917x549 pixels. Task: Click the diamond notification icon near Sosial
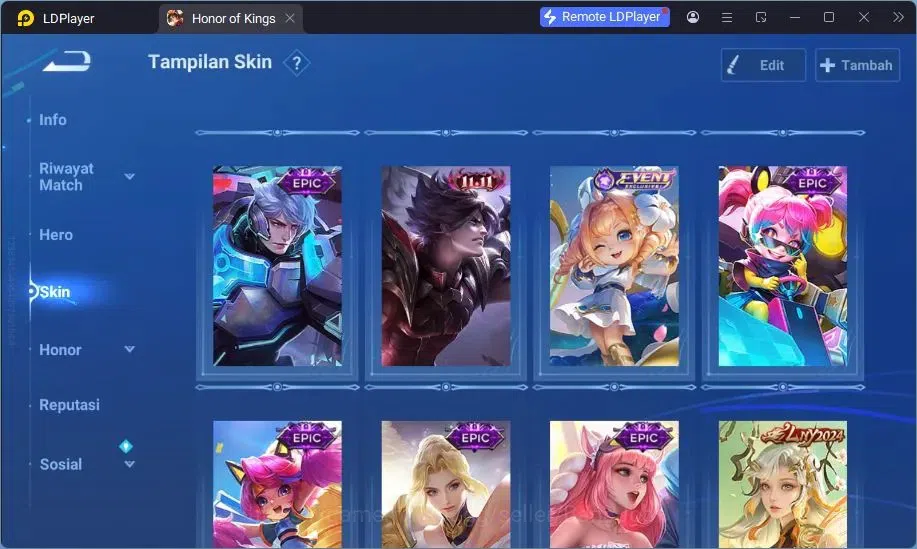[x=126, y=446]
